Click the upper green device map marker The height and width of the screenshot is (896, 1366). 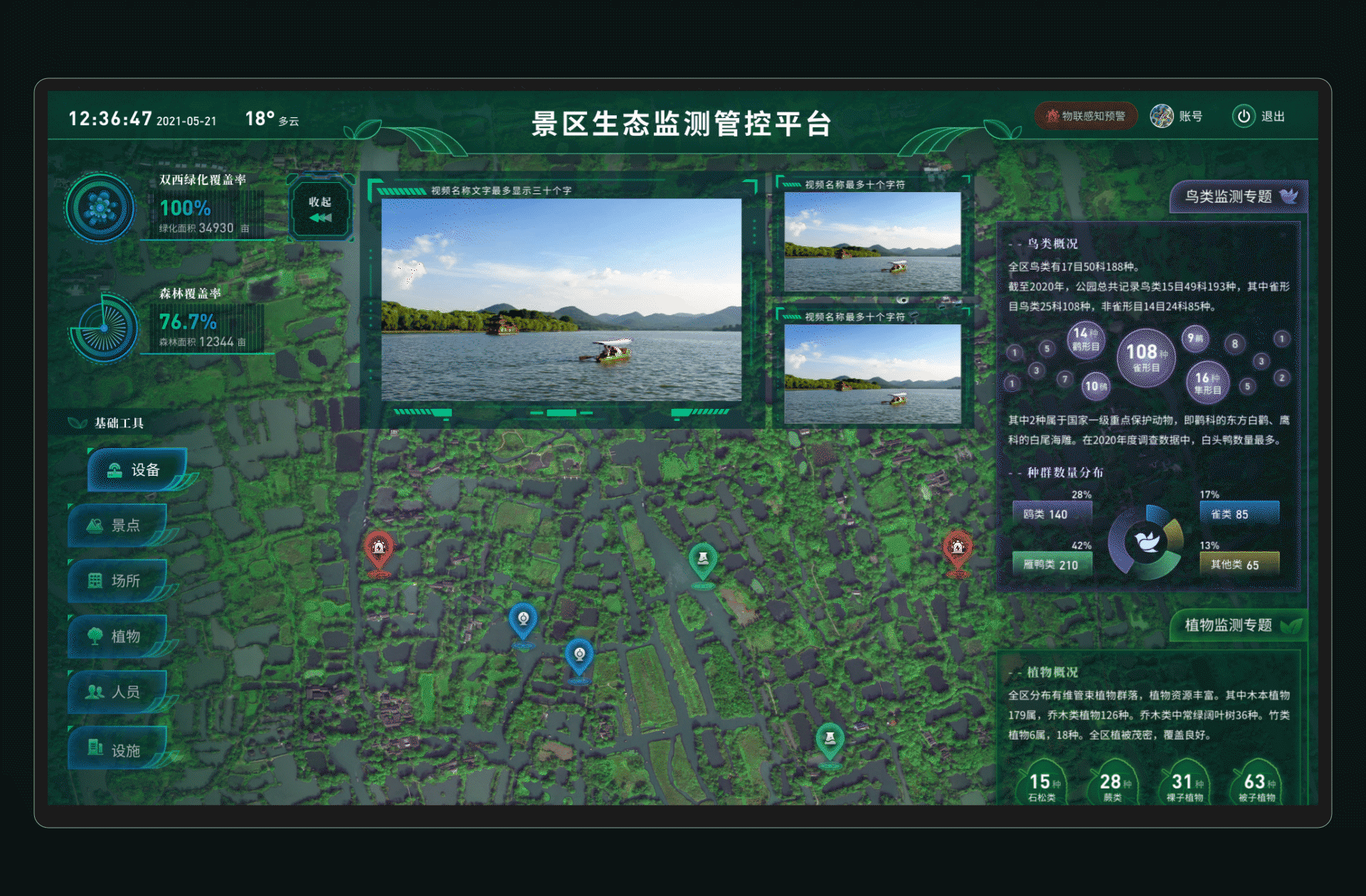pyautogui.click(x=703, y=560)
